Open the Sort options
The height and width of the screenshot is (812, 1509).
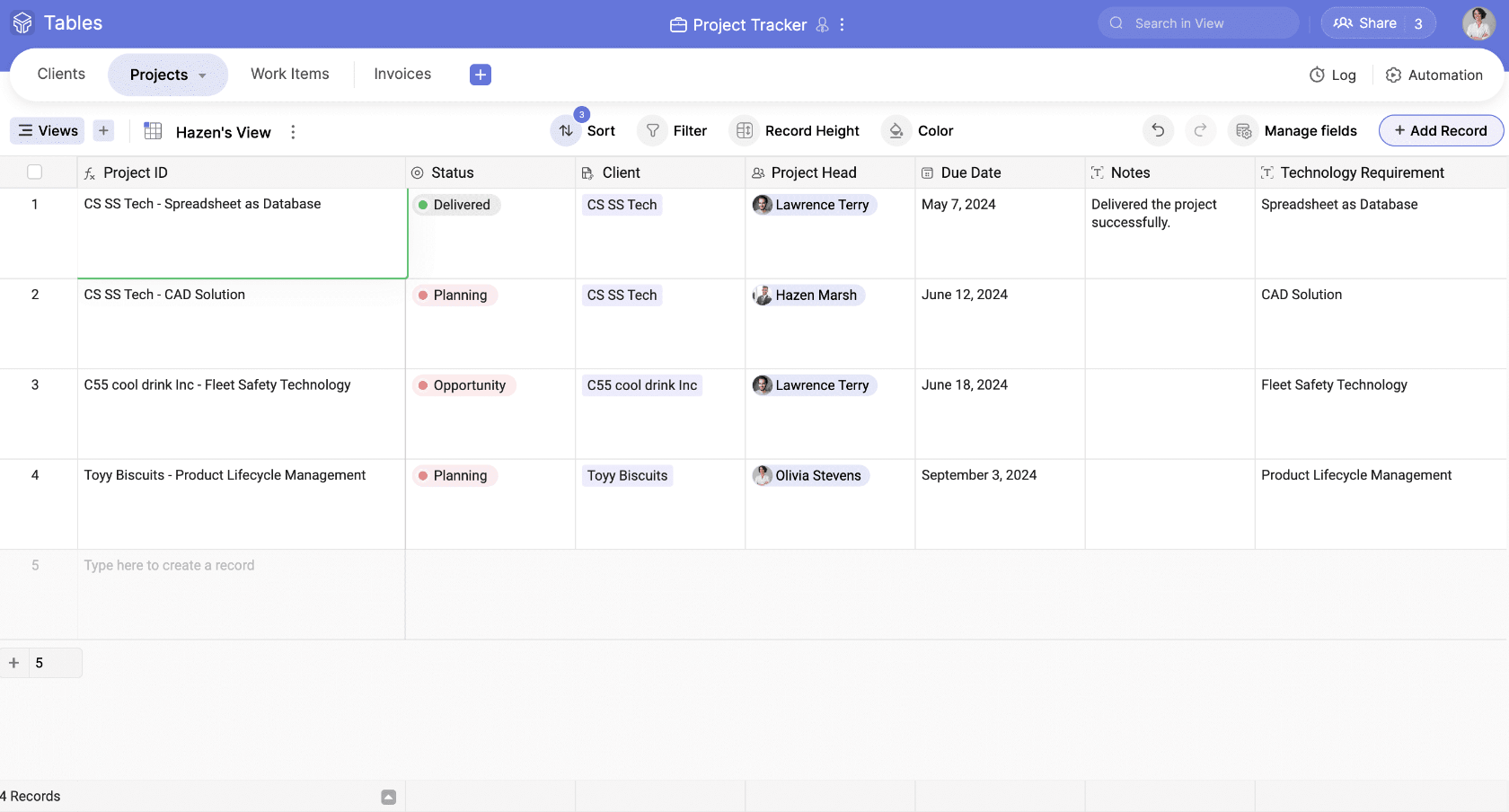585,130
